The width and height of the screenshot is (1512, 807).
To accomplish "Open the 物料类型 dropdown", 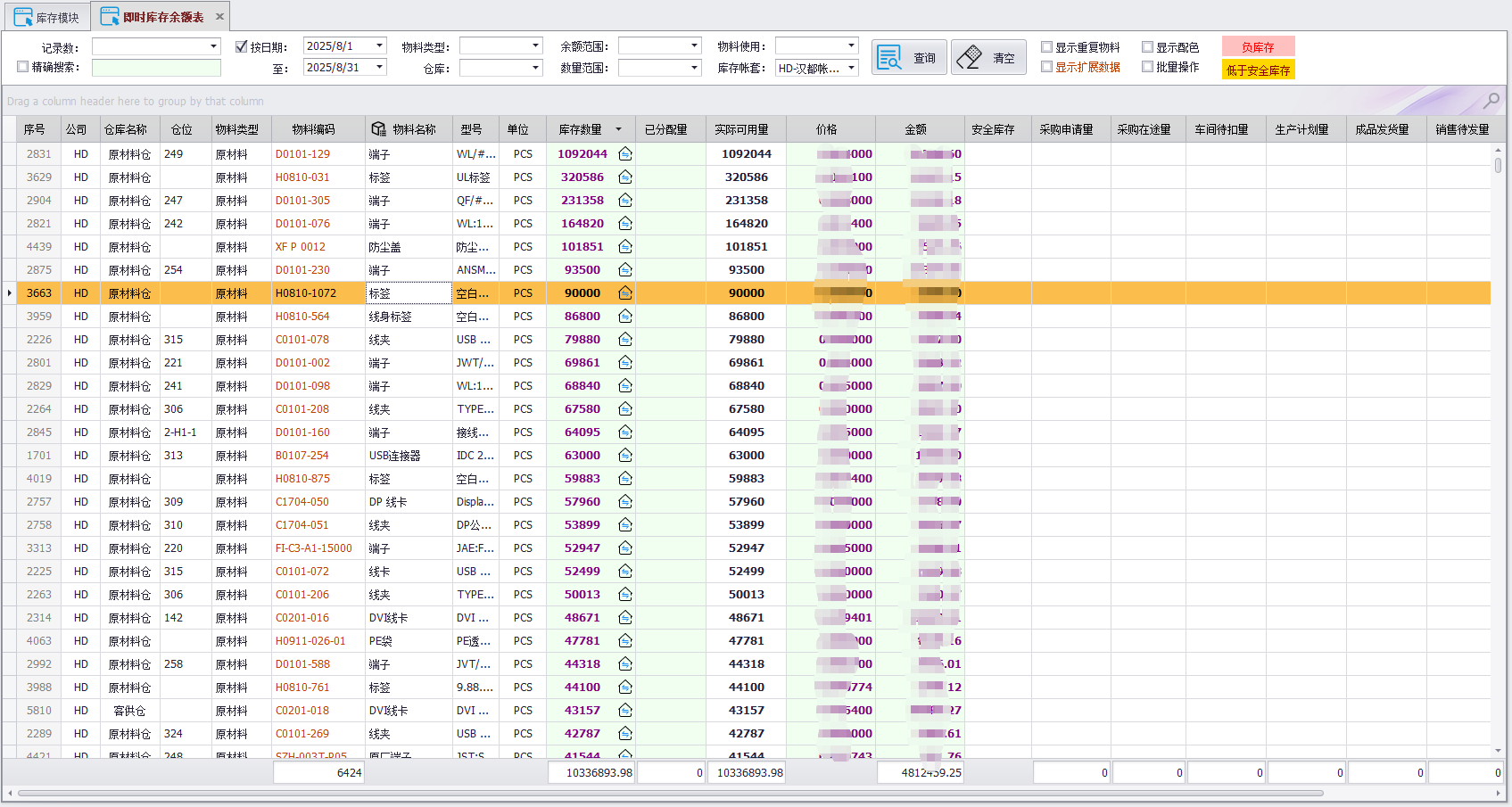I will [535, 45].
